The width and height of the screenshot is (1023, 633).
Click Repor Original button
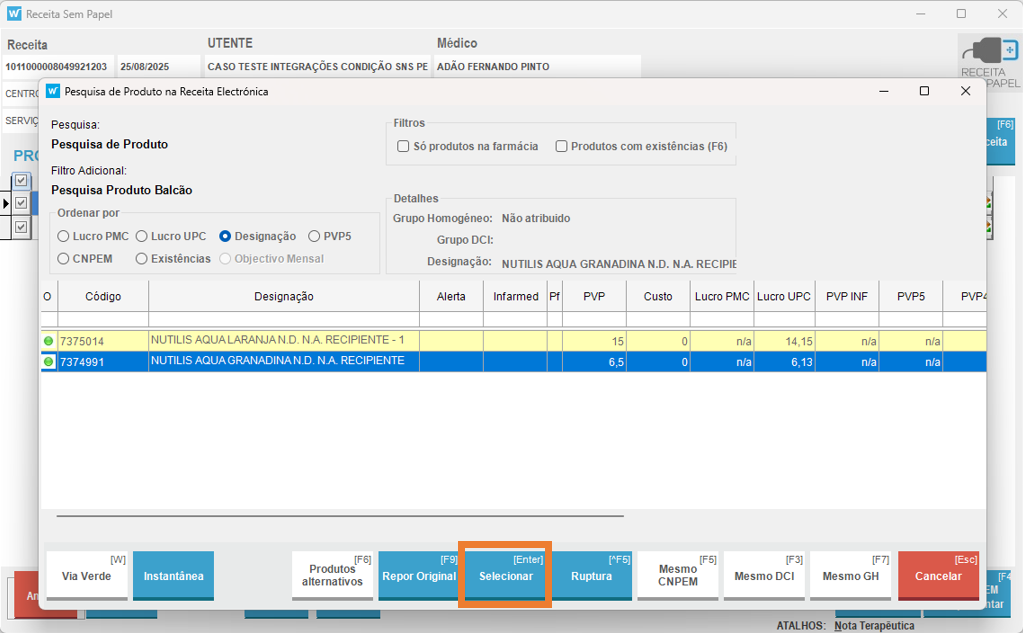pyautogui.click(x=419, y=576)
